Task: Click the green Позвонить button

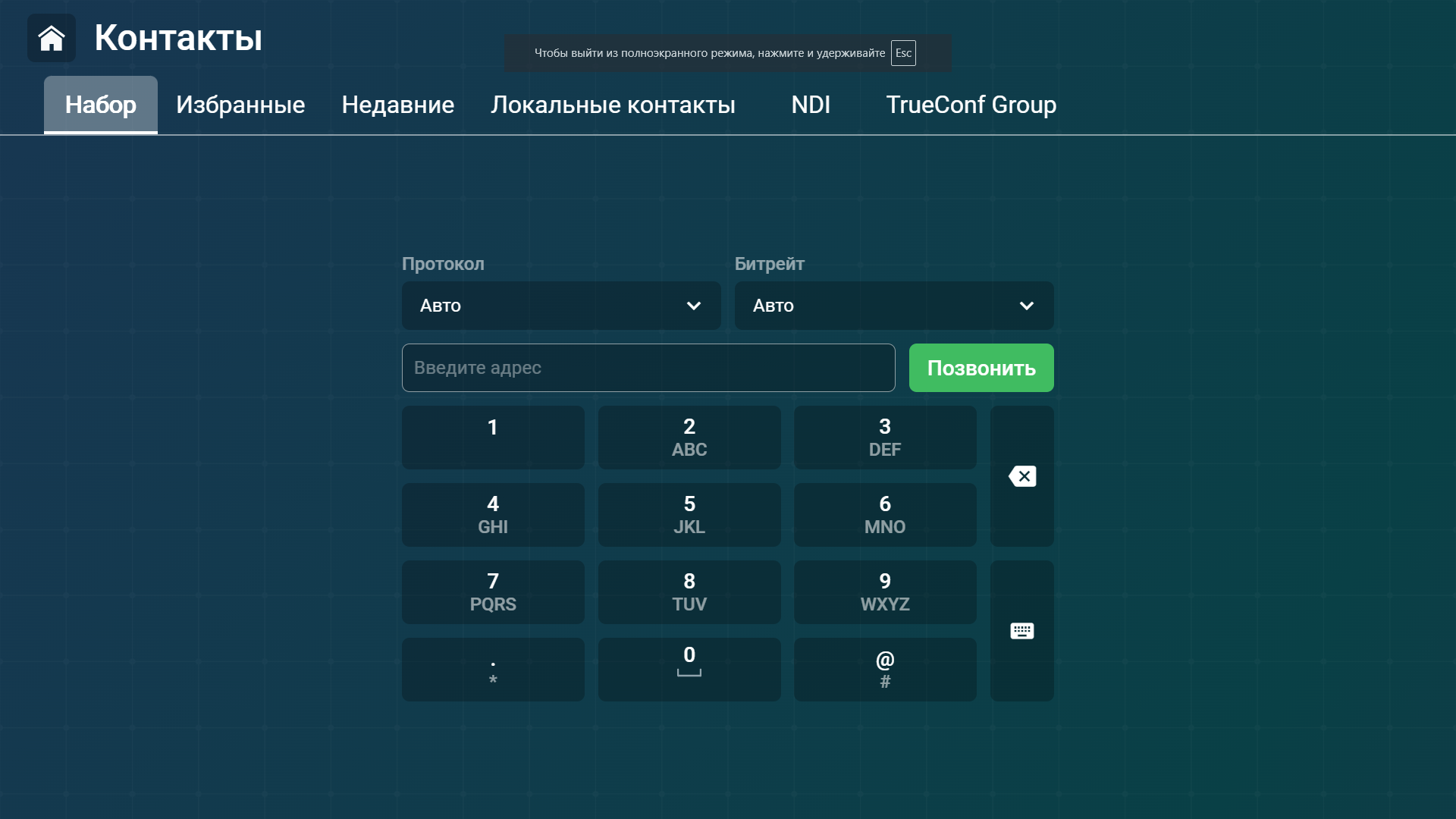Action: click(981, 368)
